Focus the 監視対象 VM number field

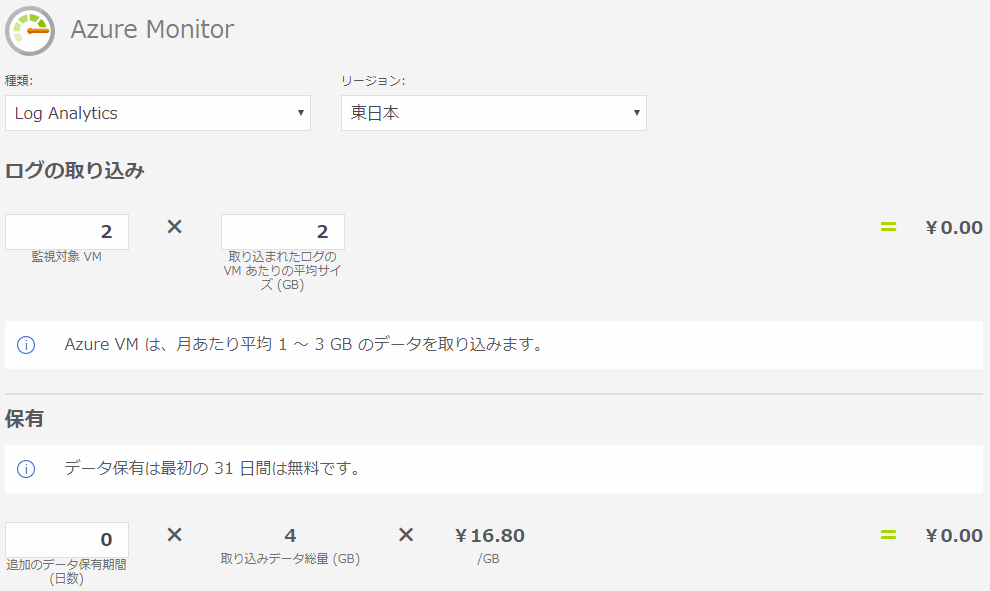(x=67, y=232)
